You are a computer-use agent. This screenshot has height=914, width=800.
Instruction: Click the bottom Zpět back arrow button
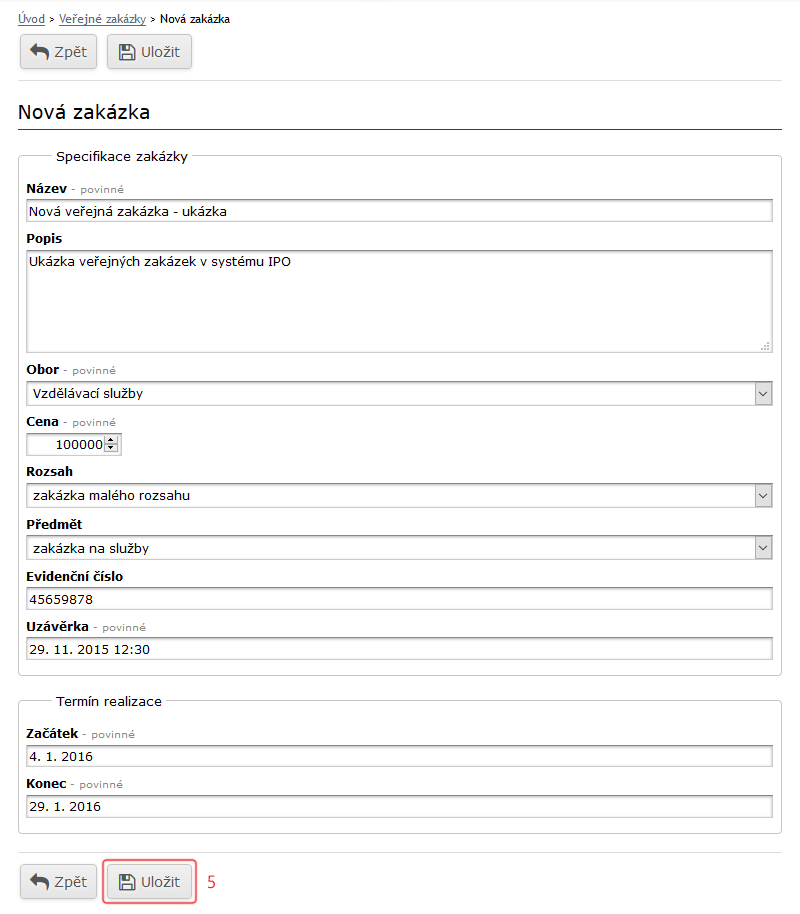pos(58,882)
